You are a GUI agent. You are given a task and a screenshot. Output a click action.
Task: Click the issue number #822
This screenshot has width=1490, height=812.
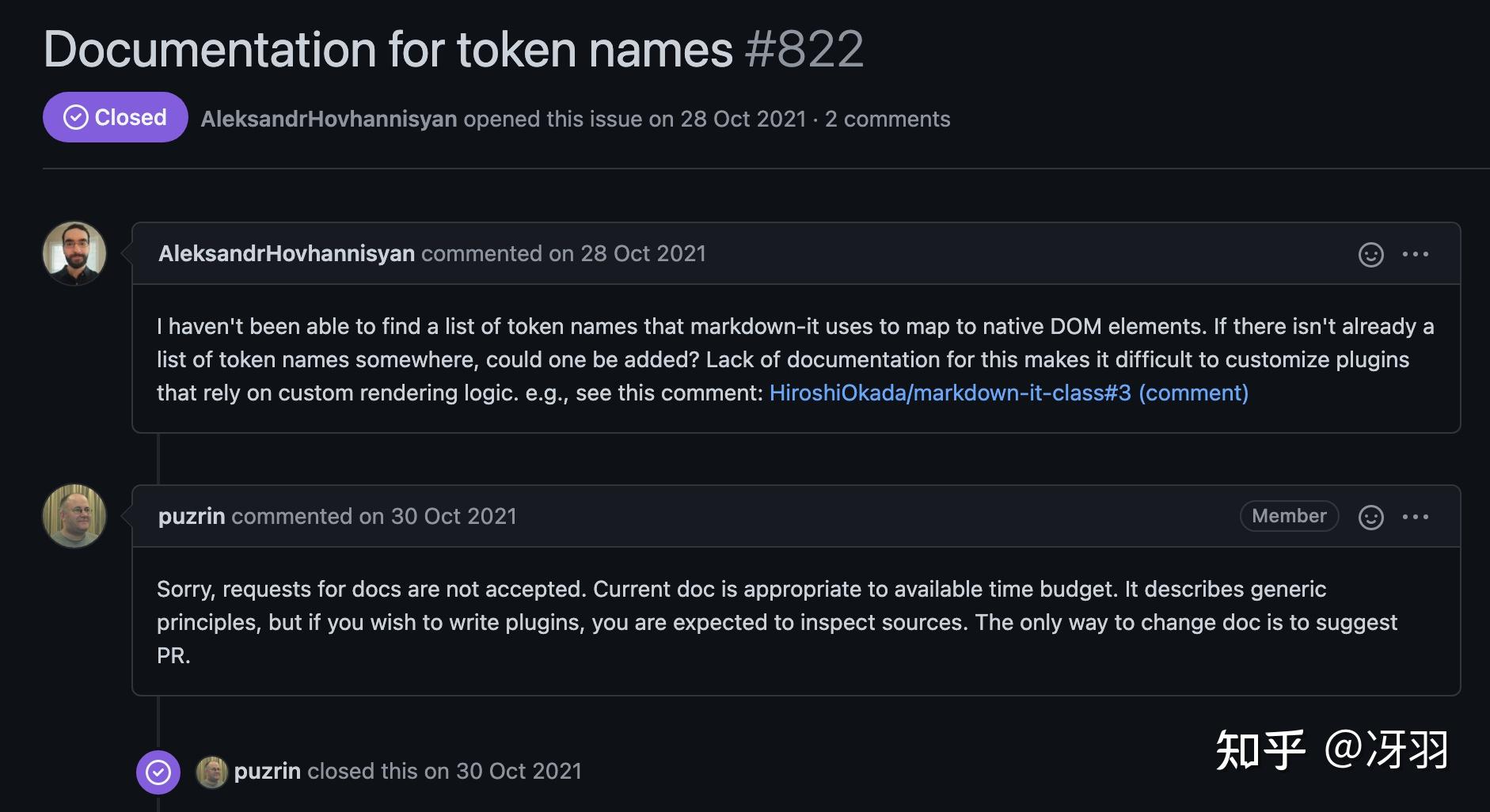pos(804,49)
